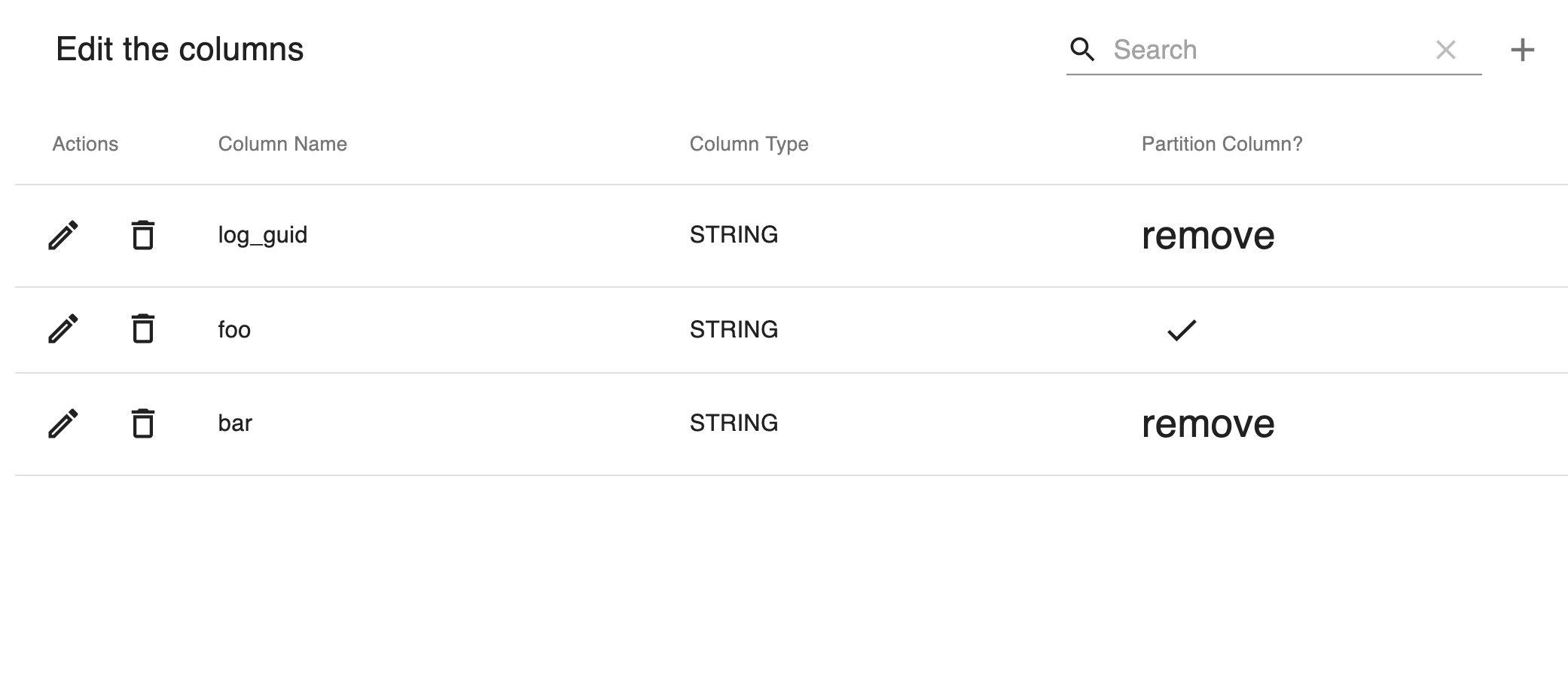Select the Edit the columns heading

click(181, 50)
